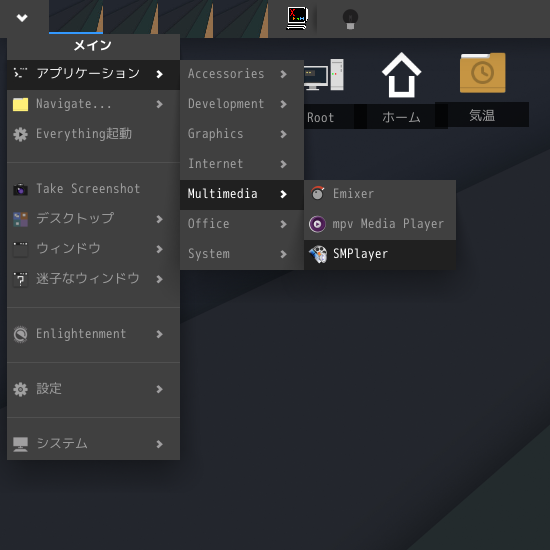Click Everything起動 menu entry
The height and width of the screenshot is (550, 550).
[93, 134]
